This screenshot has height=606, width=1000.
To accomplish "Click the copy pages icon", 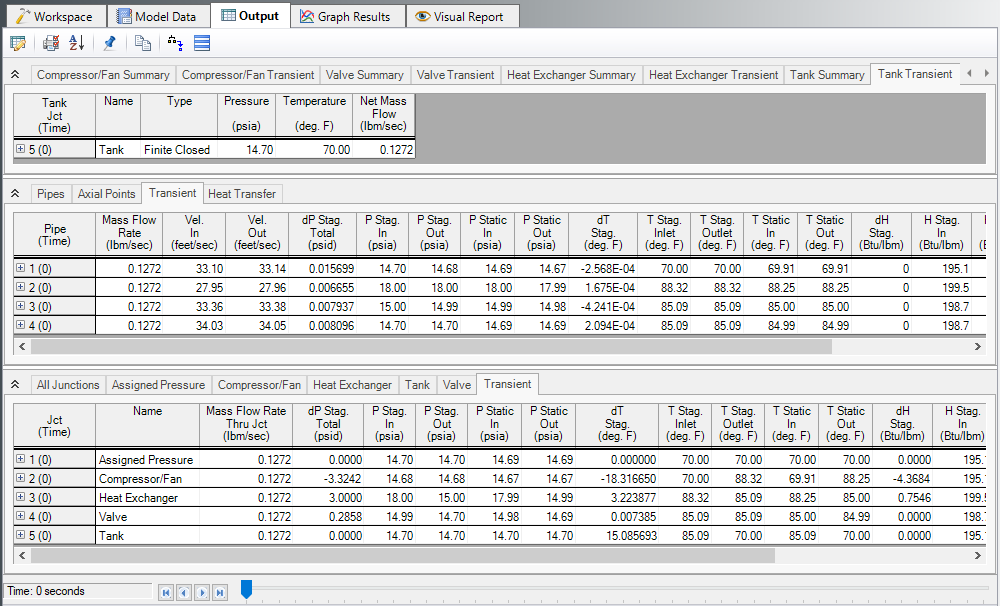I will coord(143,43).
